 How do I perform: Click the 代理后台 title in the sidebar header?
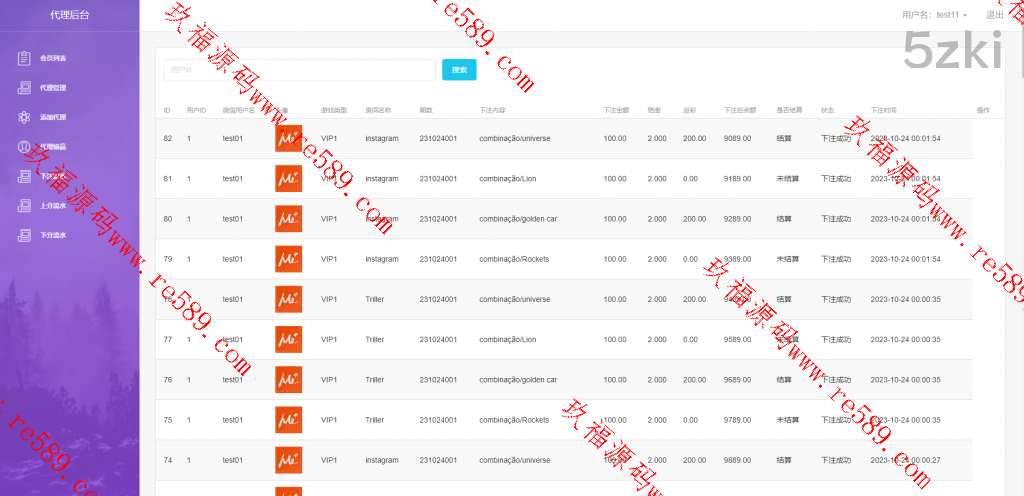[69, 15]
